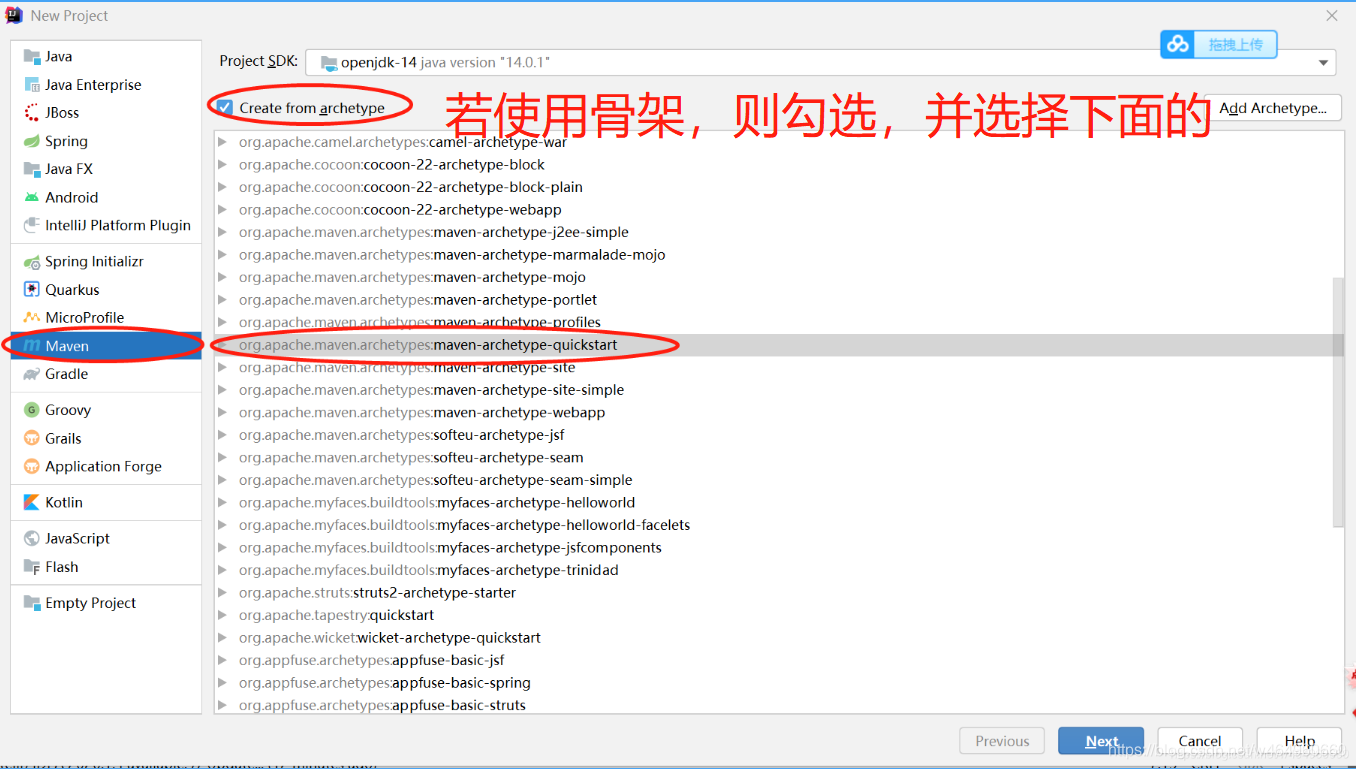Select the Java project type icon
This screenshot has height=769, width=1356.
pyautogui.click(x=32, y=57)
